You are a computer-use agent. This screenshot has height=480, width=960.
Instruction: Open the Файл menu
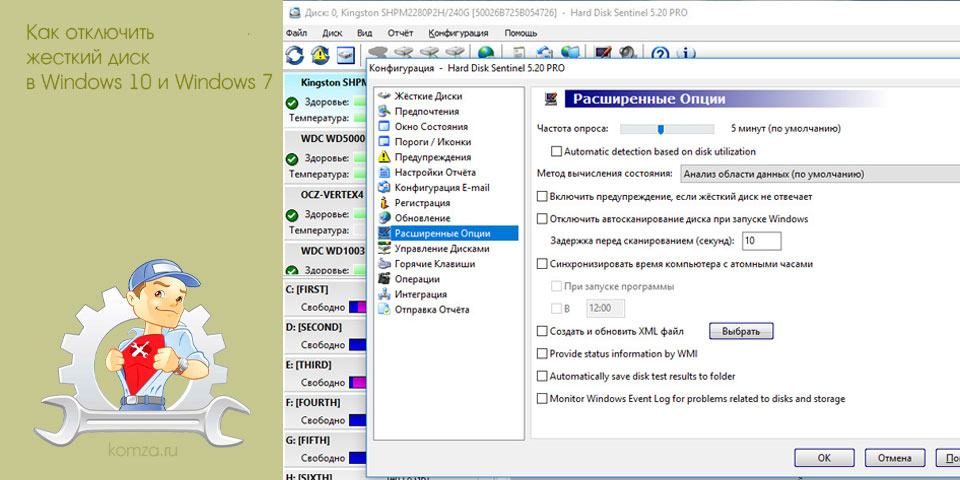tap(296, 33)
